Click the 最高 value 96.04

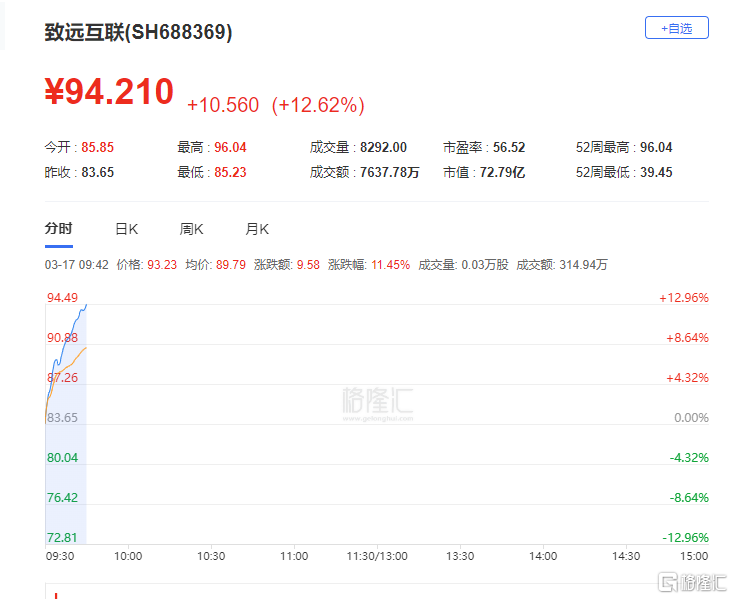tap(230, 147)
